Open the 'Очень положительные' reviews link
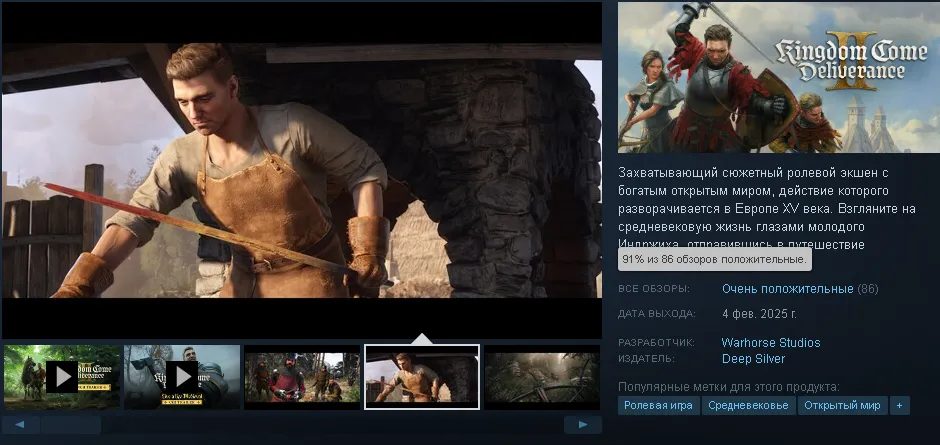The image size is (940, 445). pos(788,289)
